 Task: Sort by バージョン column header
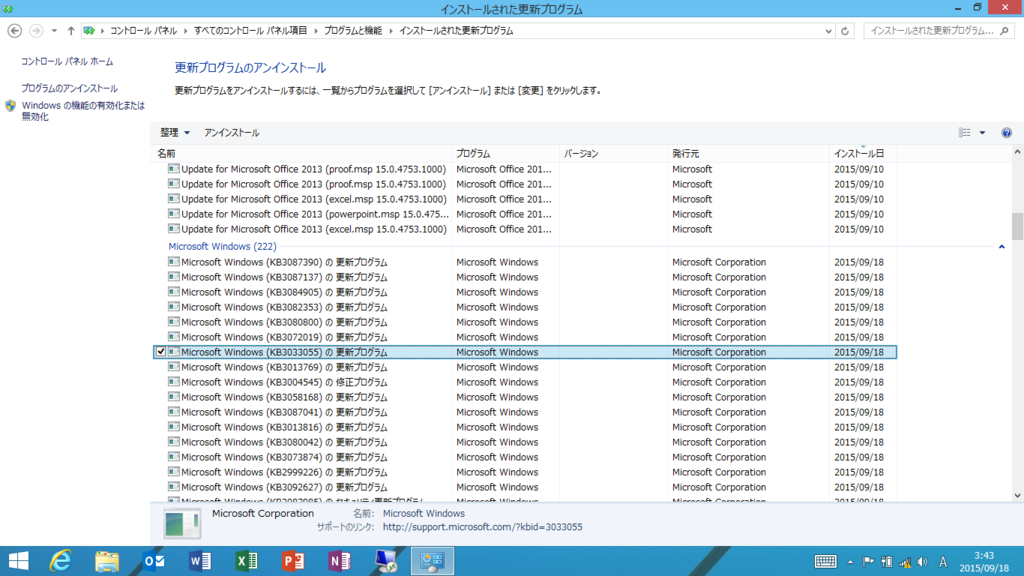[613, 153]
